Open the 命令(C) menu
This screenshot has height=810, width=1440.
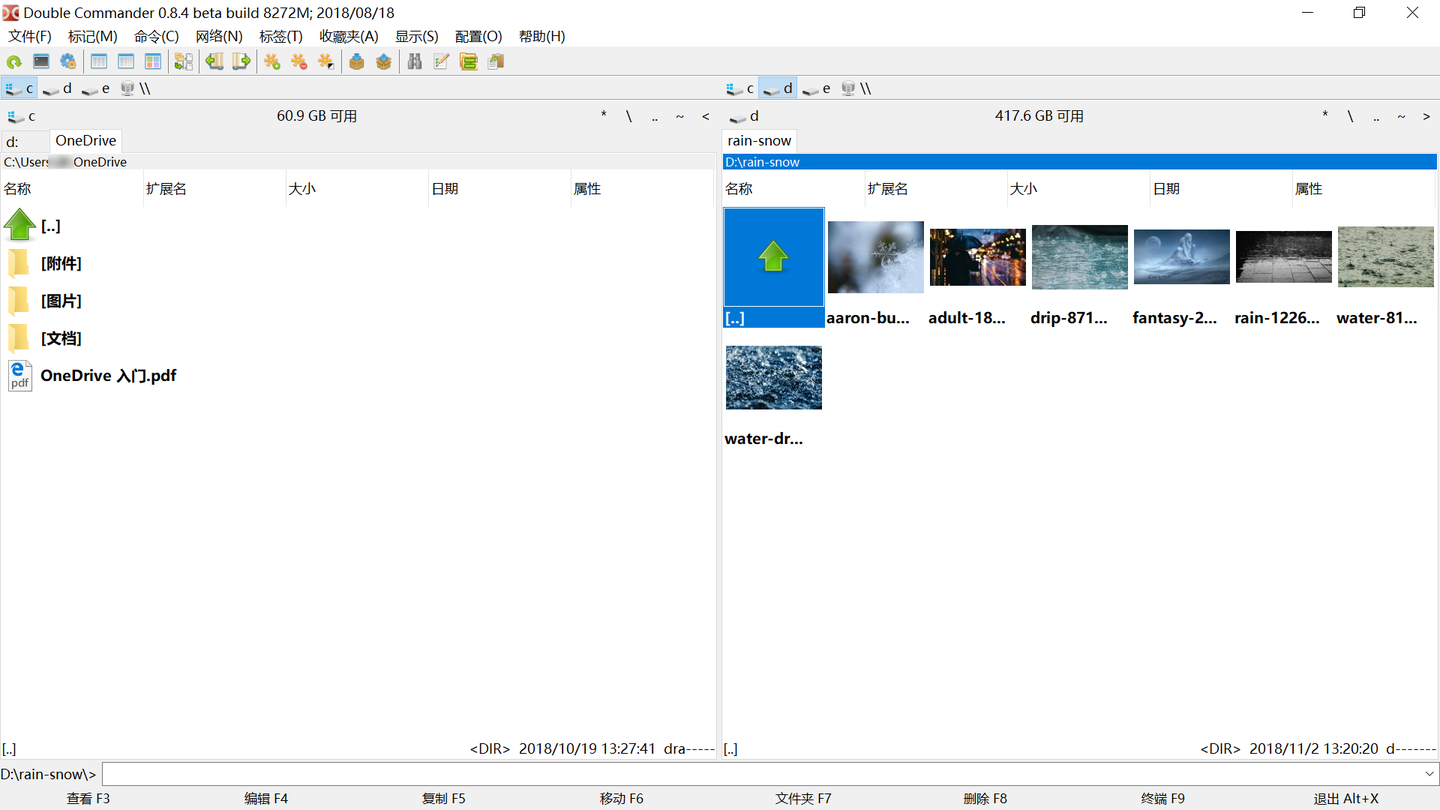point(157,36)
